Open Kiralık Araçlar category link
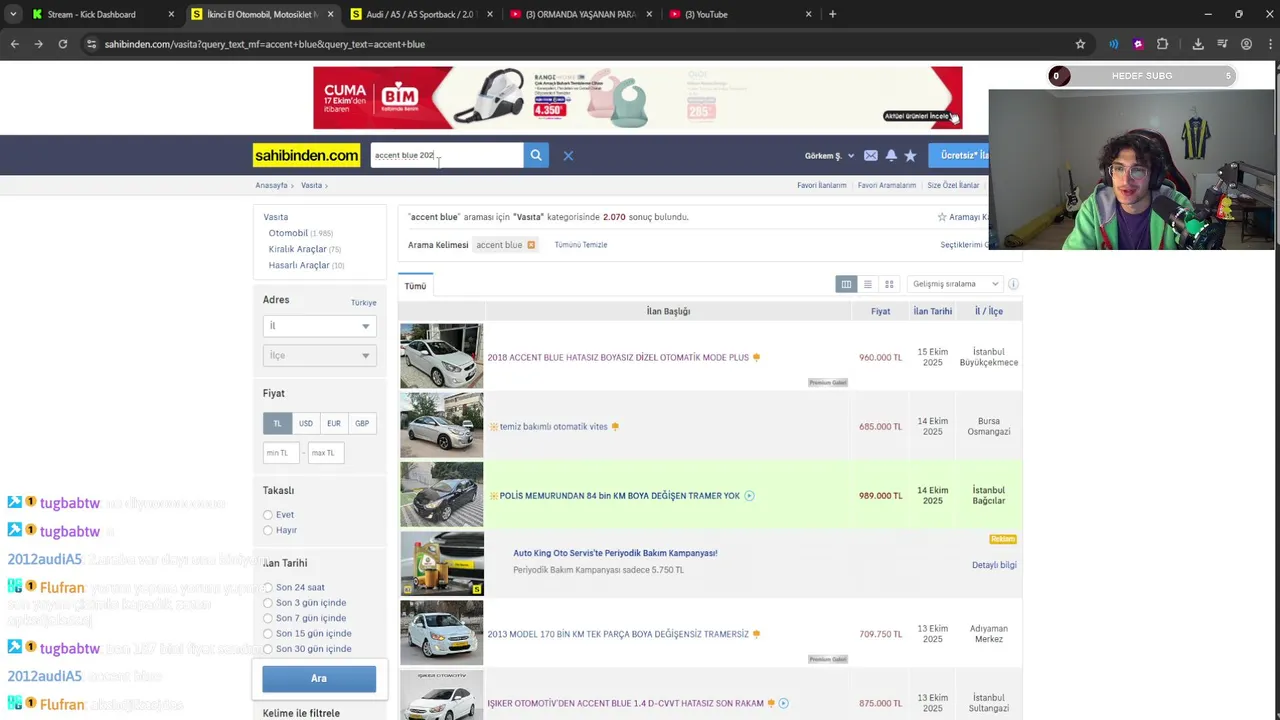 click(x=297, y=249)
